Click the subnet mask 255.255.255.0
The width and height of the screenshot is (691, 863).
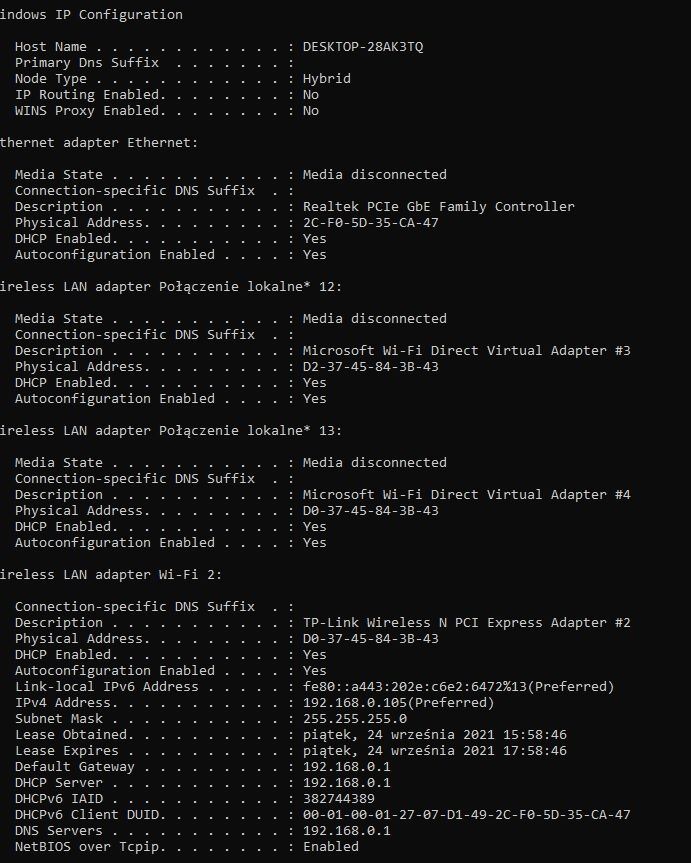coord(355,719)
